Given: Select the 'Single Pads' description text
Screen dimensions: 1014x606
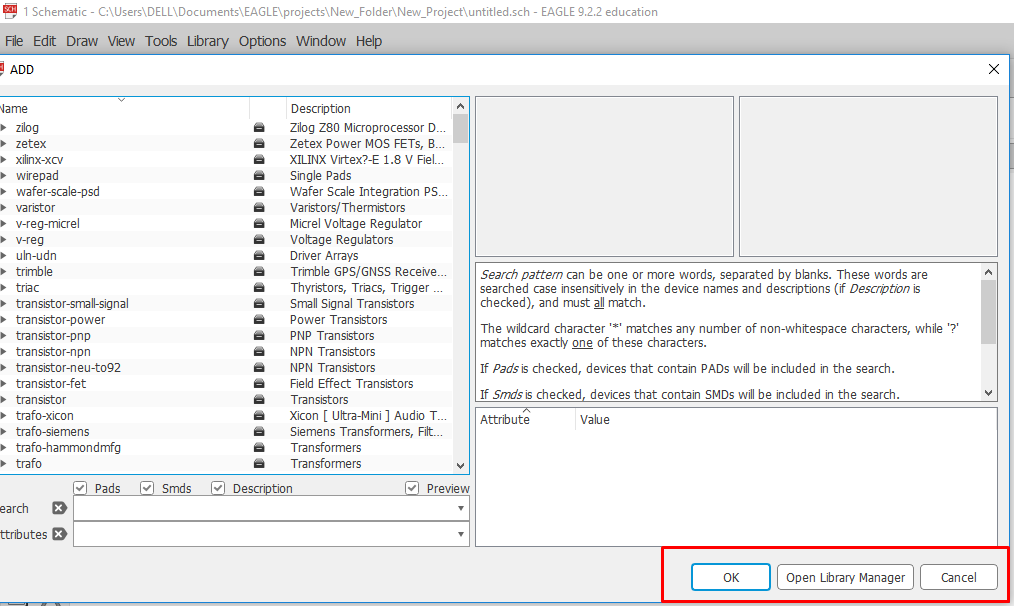Looking at the screenshot, I should click(x=320, y=175).
